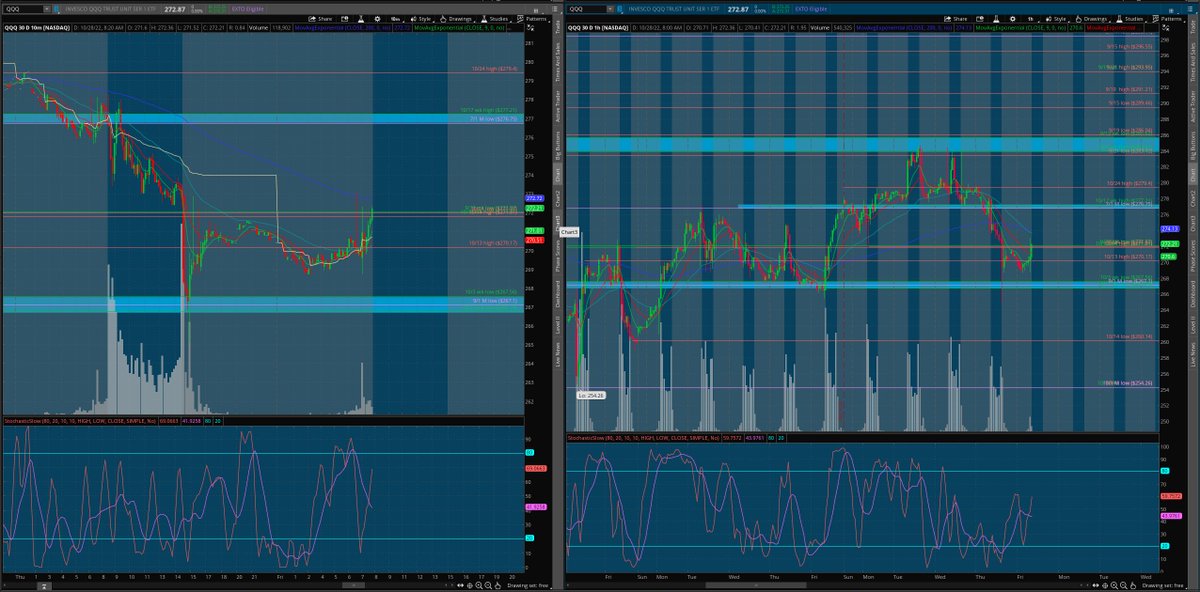1200x592 pixels.
Task: Open the Drawings menu on the right chart
Action: (x=1092, y=19)
